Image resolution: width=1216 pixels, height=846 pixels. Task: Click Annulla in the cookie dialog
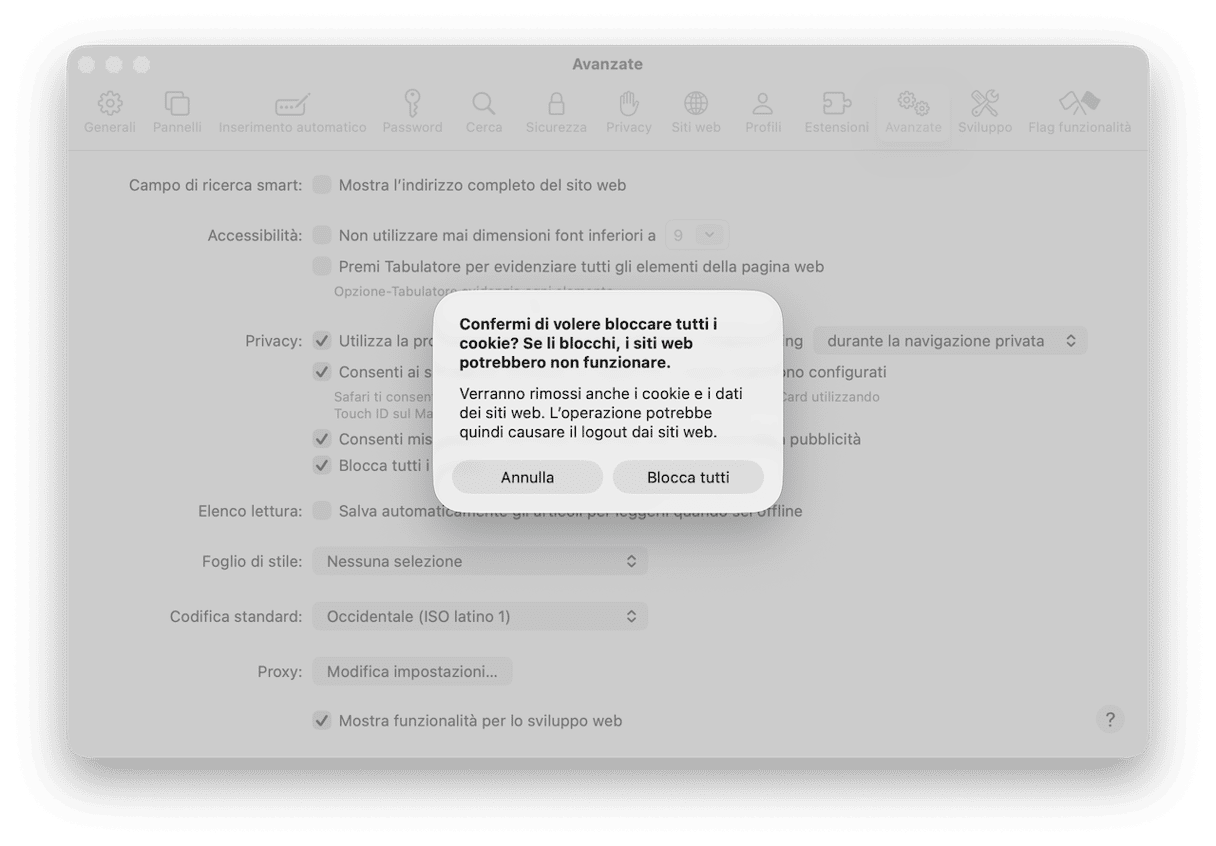[527, 477]
